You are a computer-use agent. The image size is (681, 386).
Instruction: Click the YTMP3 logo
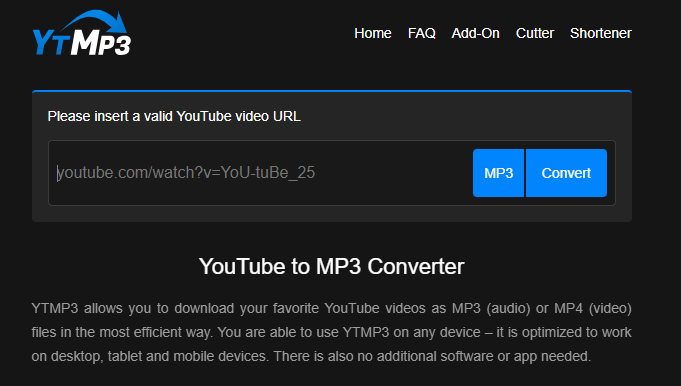tap(81, 33)
